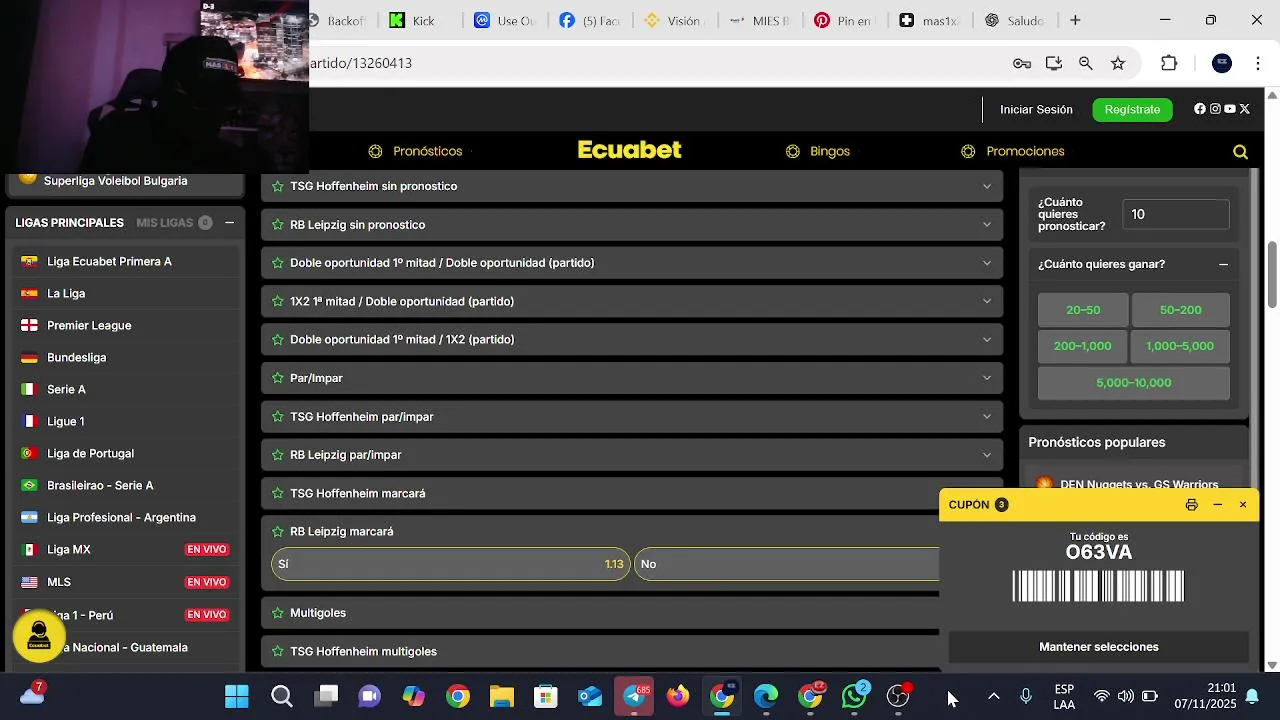Expand Doble oportunidad 1º mitad / 1X2 chevron
The height and width of the screenshot is (720, 1280).
pos(987,340)
